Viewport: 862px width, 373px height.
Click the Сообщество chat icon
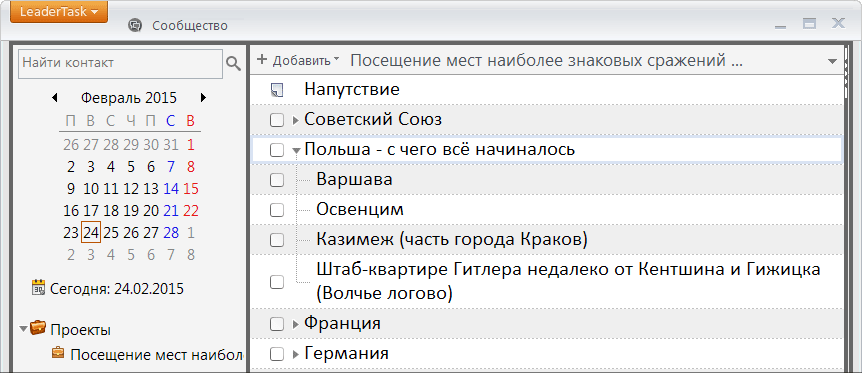[x=135, y=25]
